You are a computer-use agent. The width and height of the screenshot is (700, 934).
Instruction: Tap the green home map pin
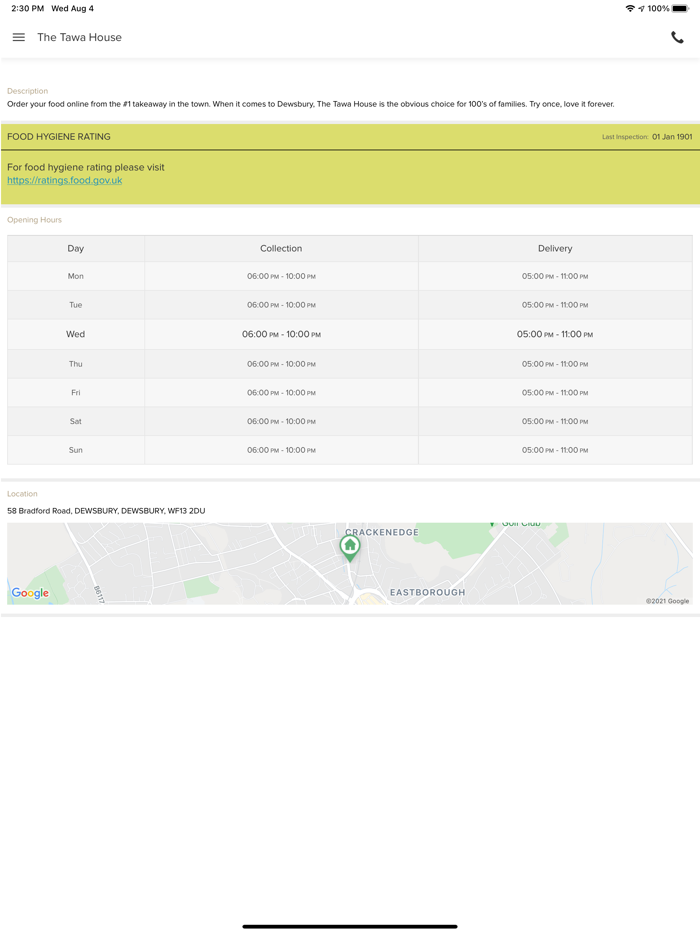click(350, 548)
